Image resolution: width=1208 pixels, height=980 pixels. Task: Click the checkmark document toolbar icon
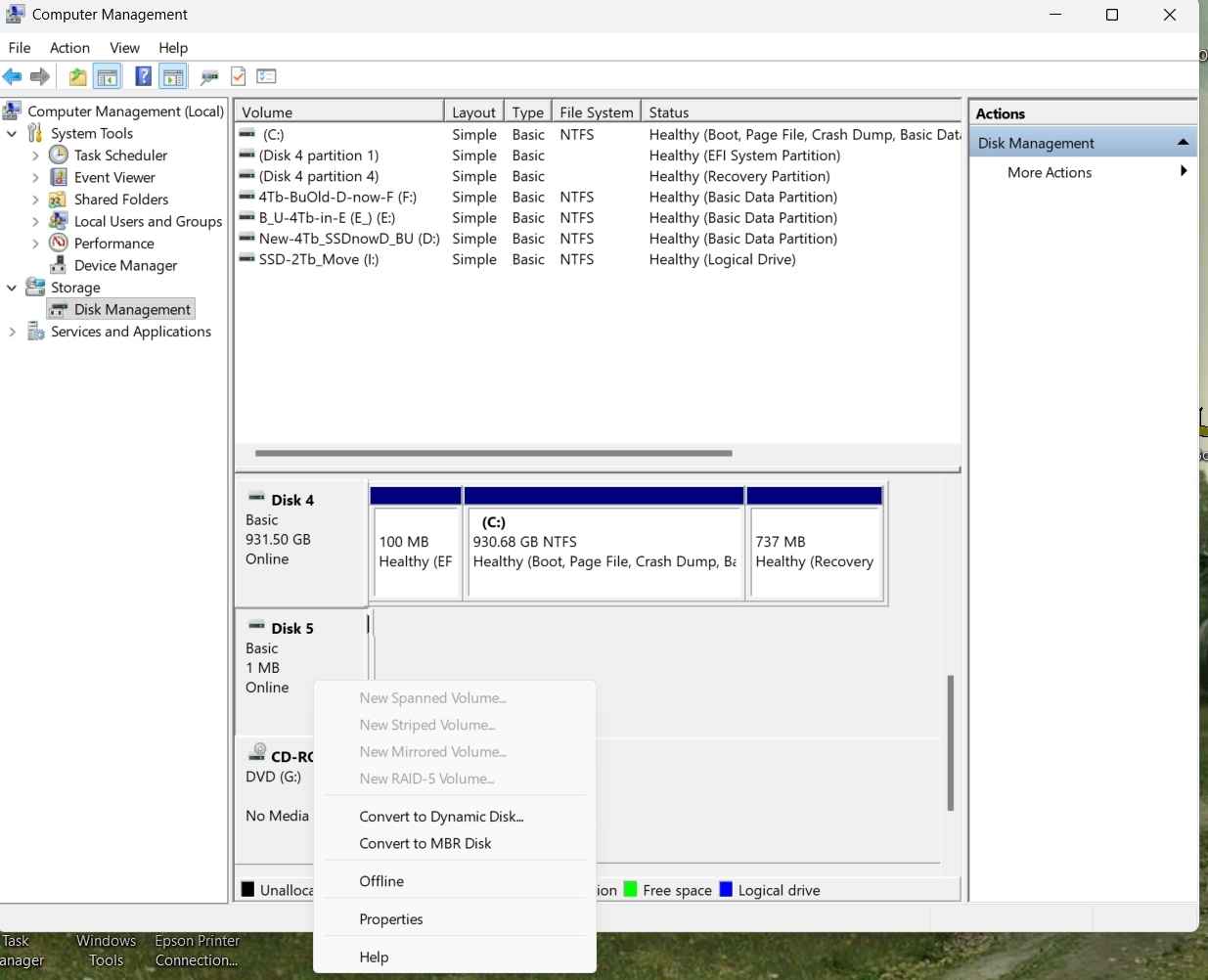(x=238, y=76)
